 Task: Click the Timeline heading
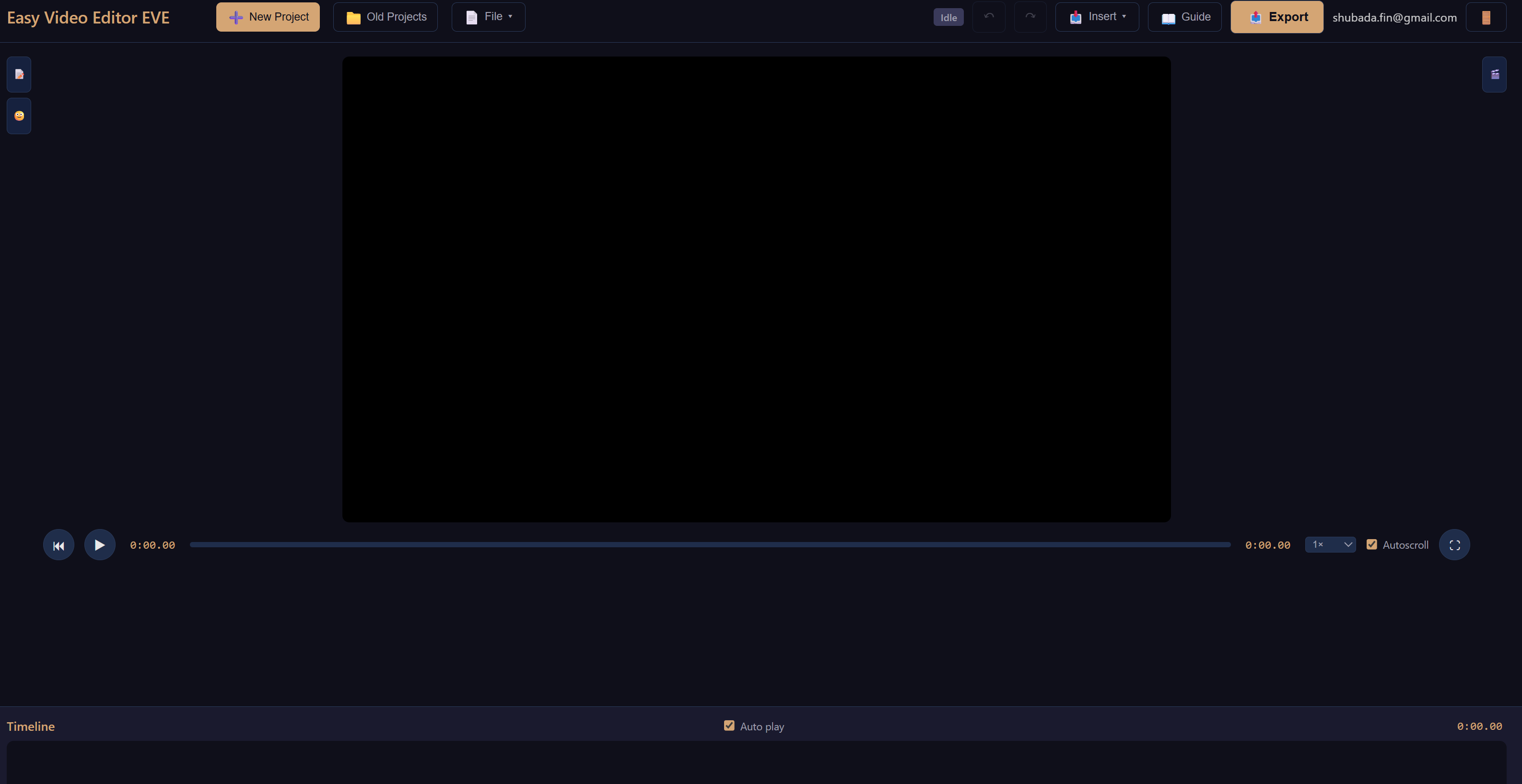click(x=31, y=727)
